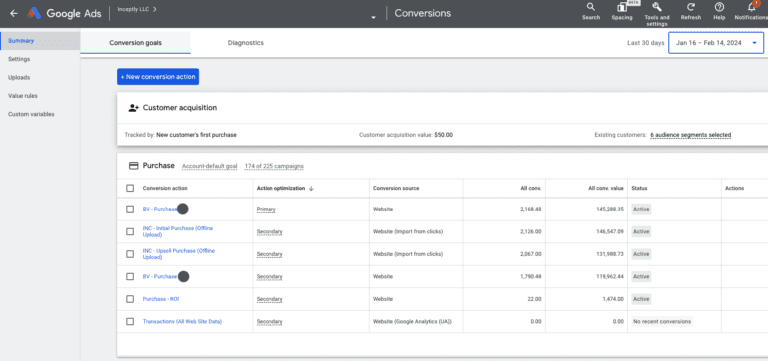Switch to the Conversion goals tab

click(x=136, y=43)
